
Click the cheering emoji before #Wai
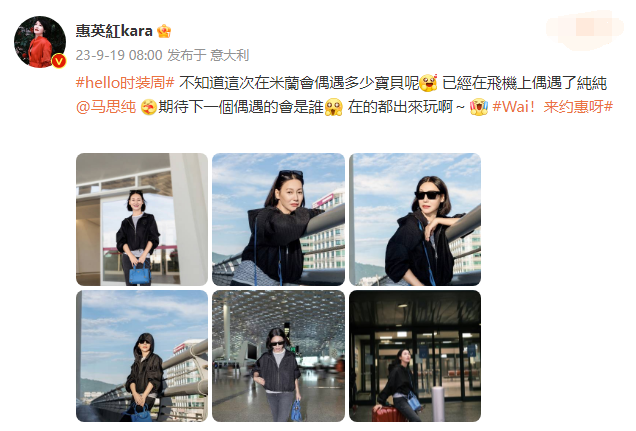(x=479, y=107)
